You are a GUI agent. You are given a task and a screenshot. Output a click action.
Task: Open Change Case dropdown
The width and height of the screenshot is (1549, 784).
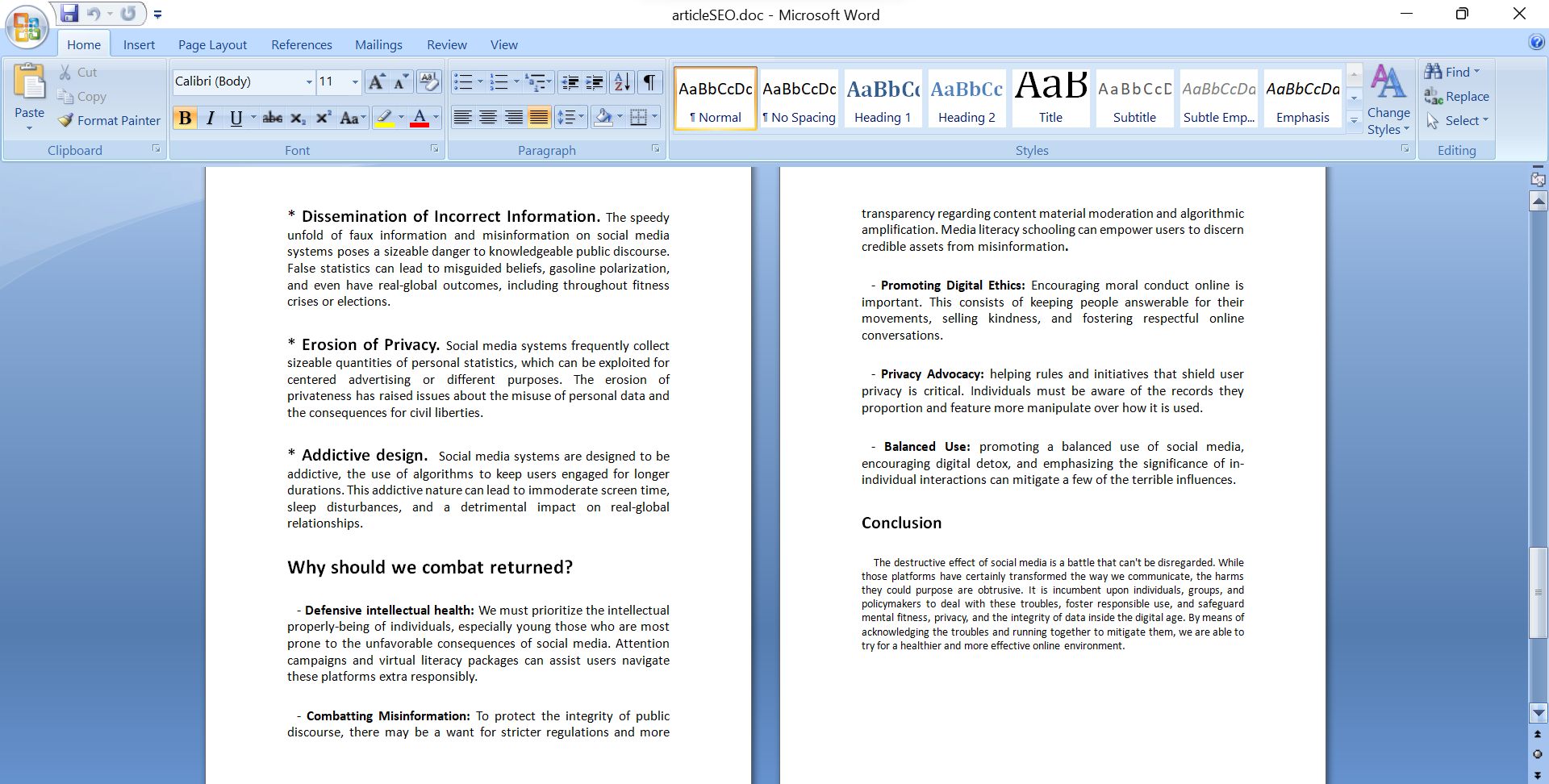(353, 118)
